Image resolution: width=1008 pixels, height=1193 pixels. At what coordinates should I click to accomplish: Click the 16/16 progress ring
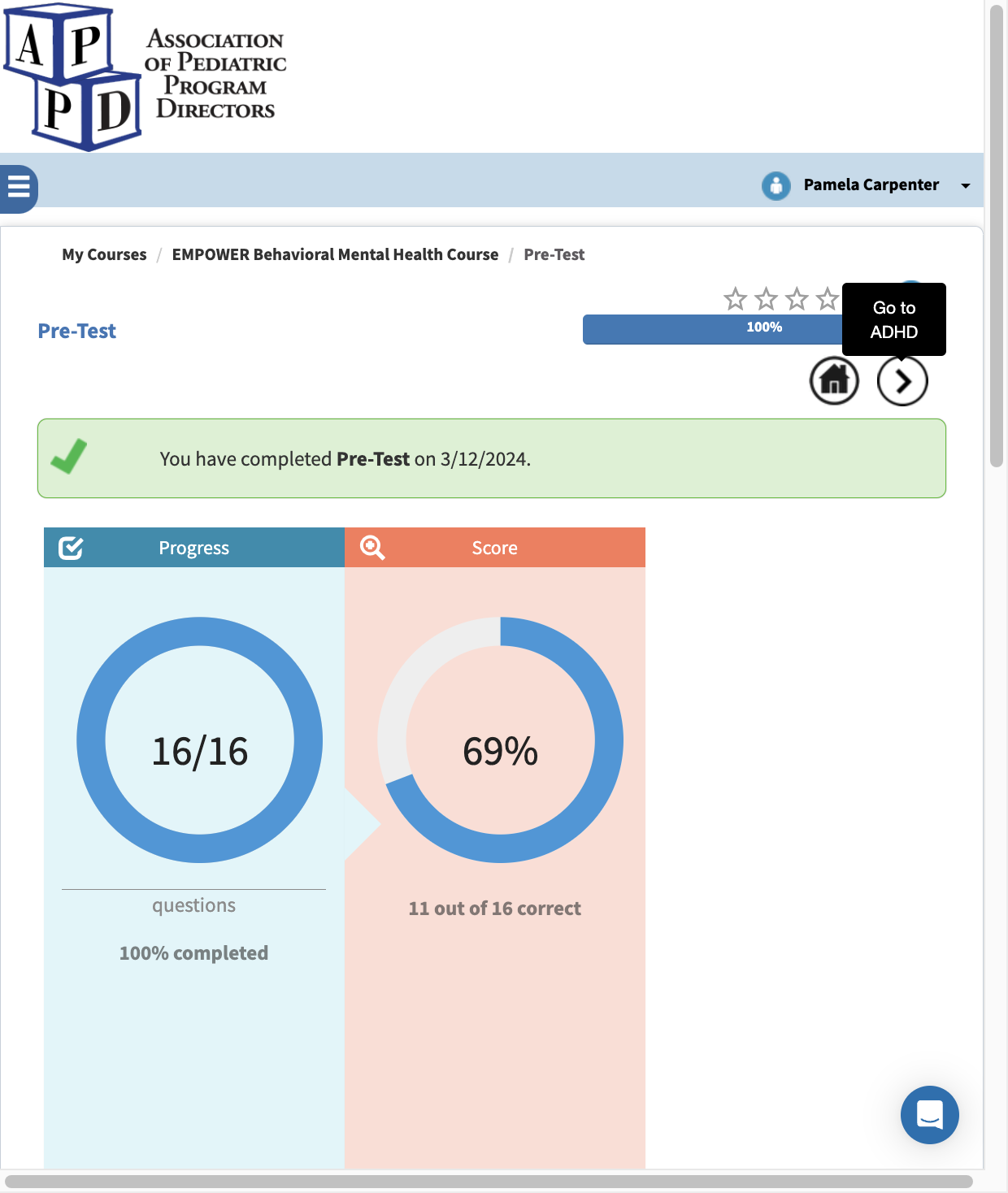[200, 740]
